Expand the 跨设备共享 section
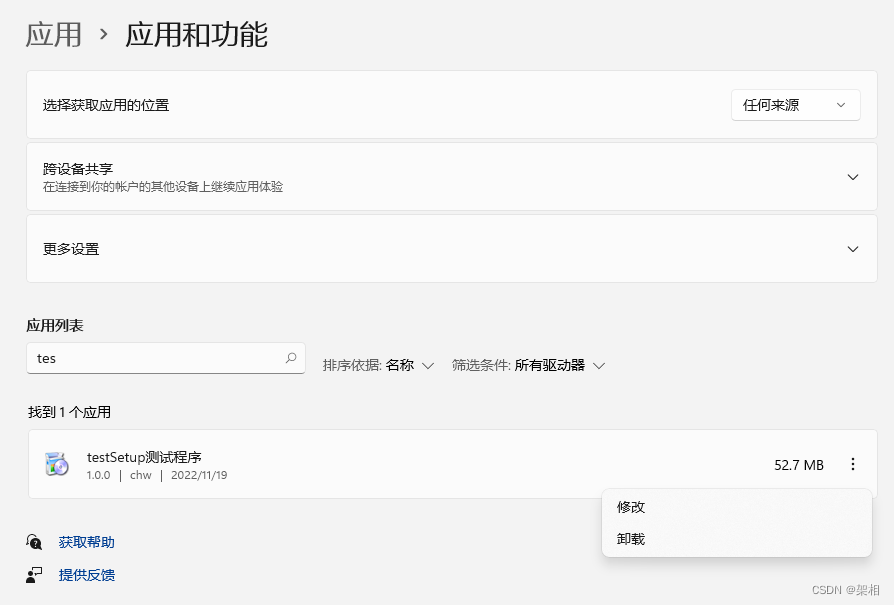 (x=852, y=177)
